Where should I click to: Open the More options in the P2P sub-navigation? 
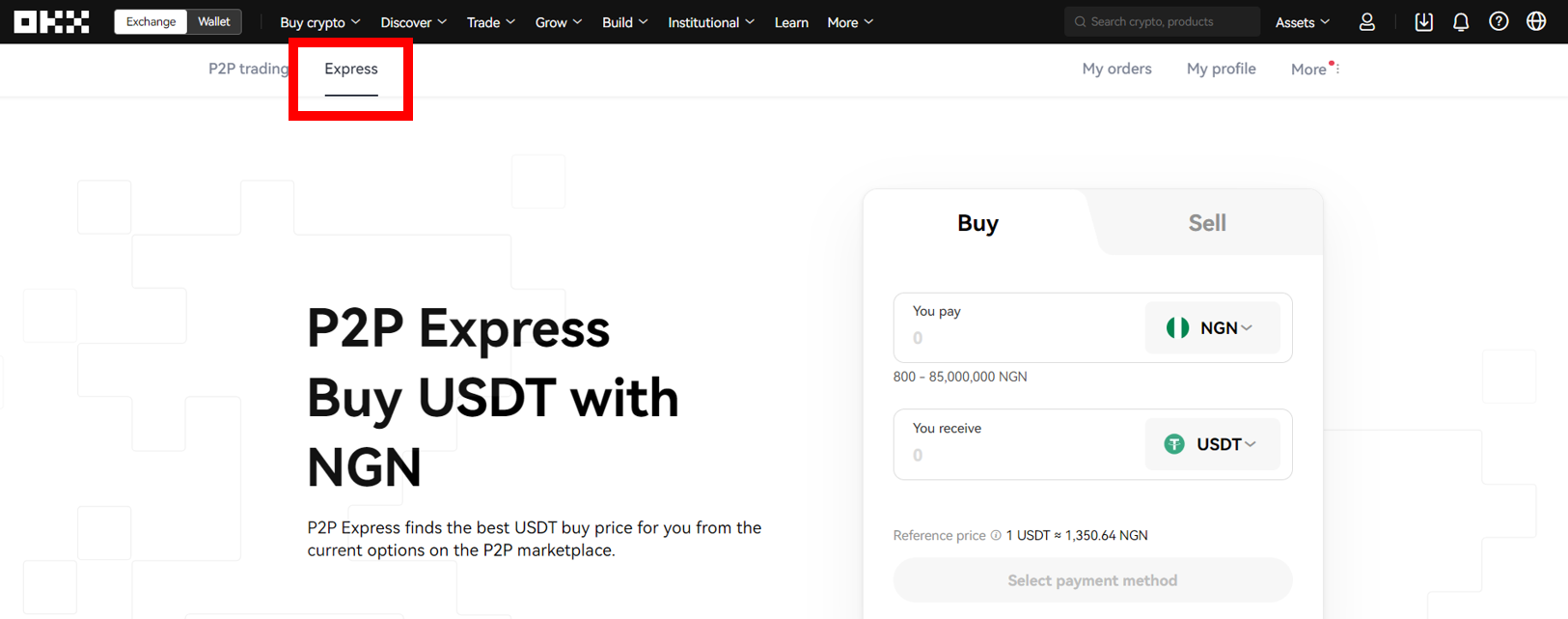[1315, 70]
